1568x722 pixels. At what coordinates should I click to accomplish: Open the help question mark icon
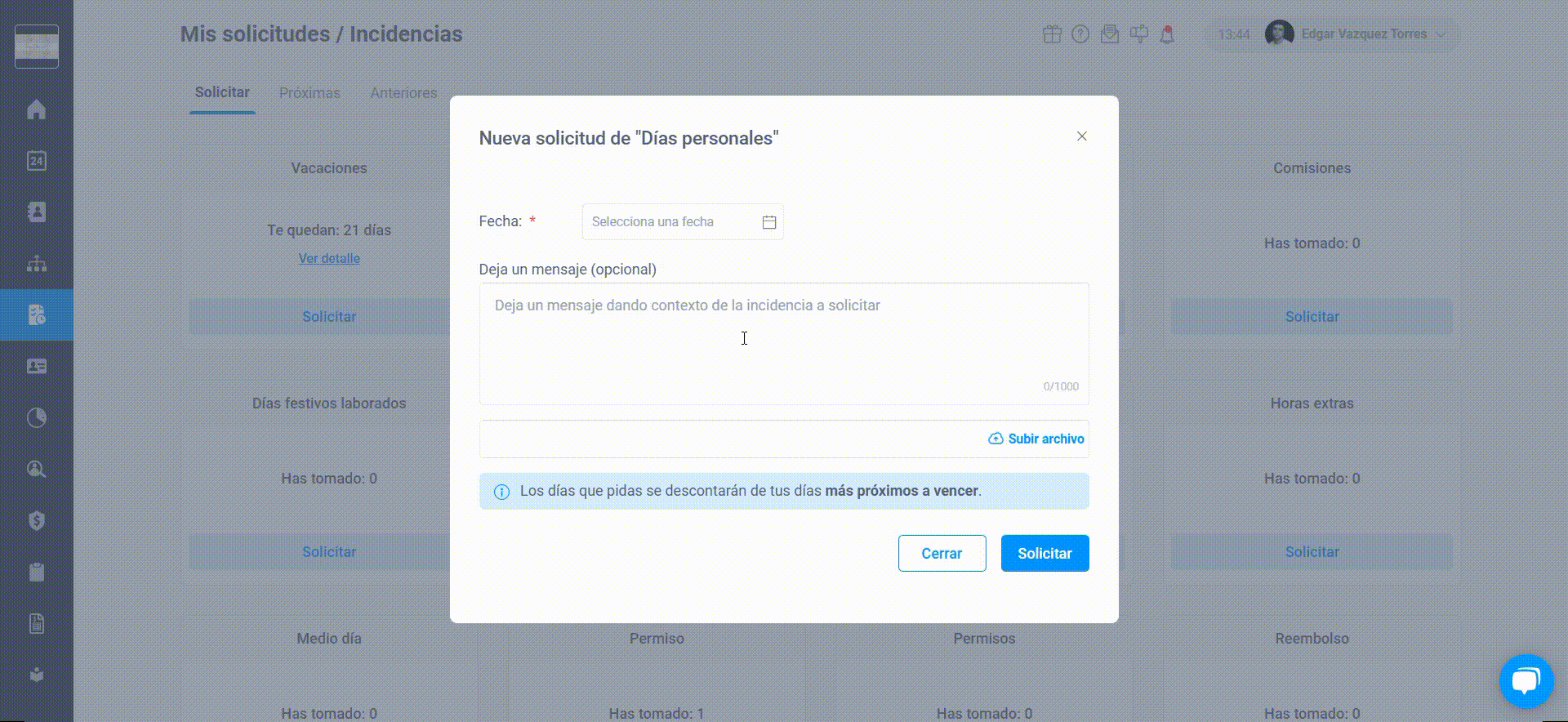[1080, 34]
